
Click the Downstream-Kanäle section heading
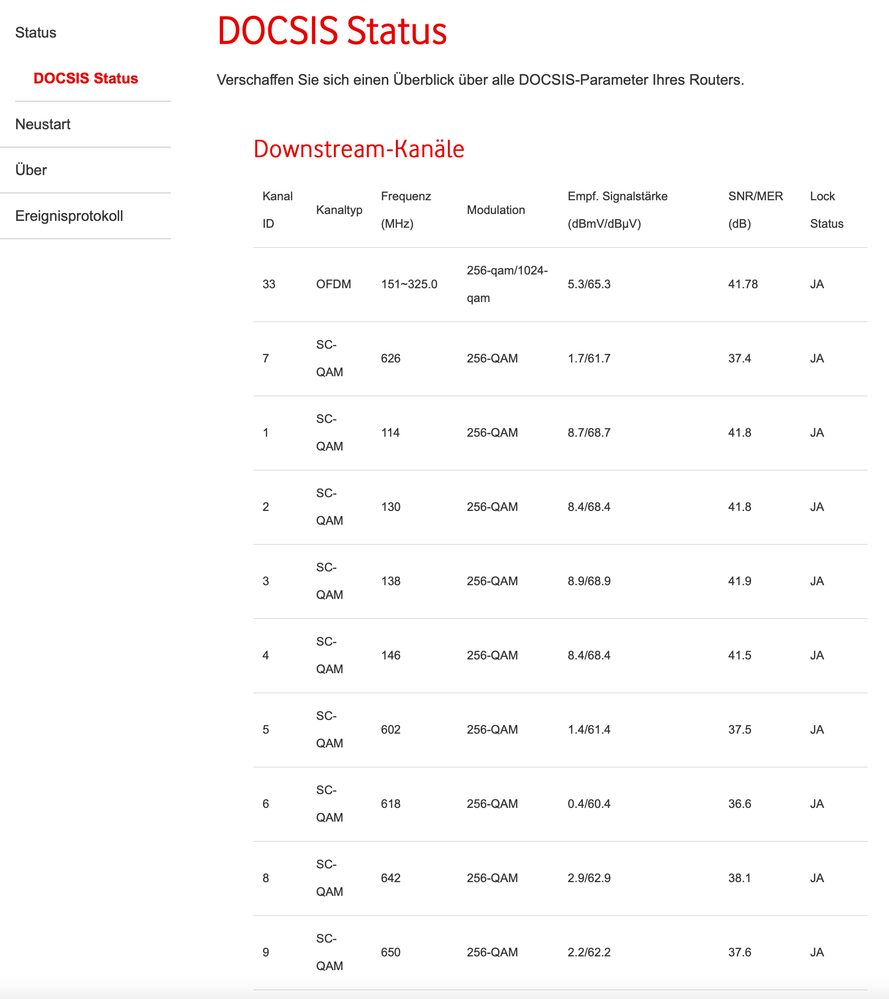tap(359, 148)
